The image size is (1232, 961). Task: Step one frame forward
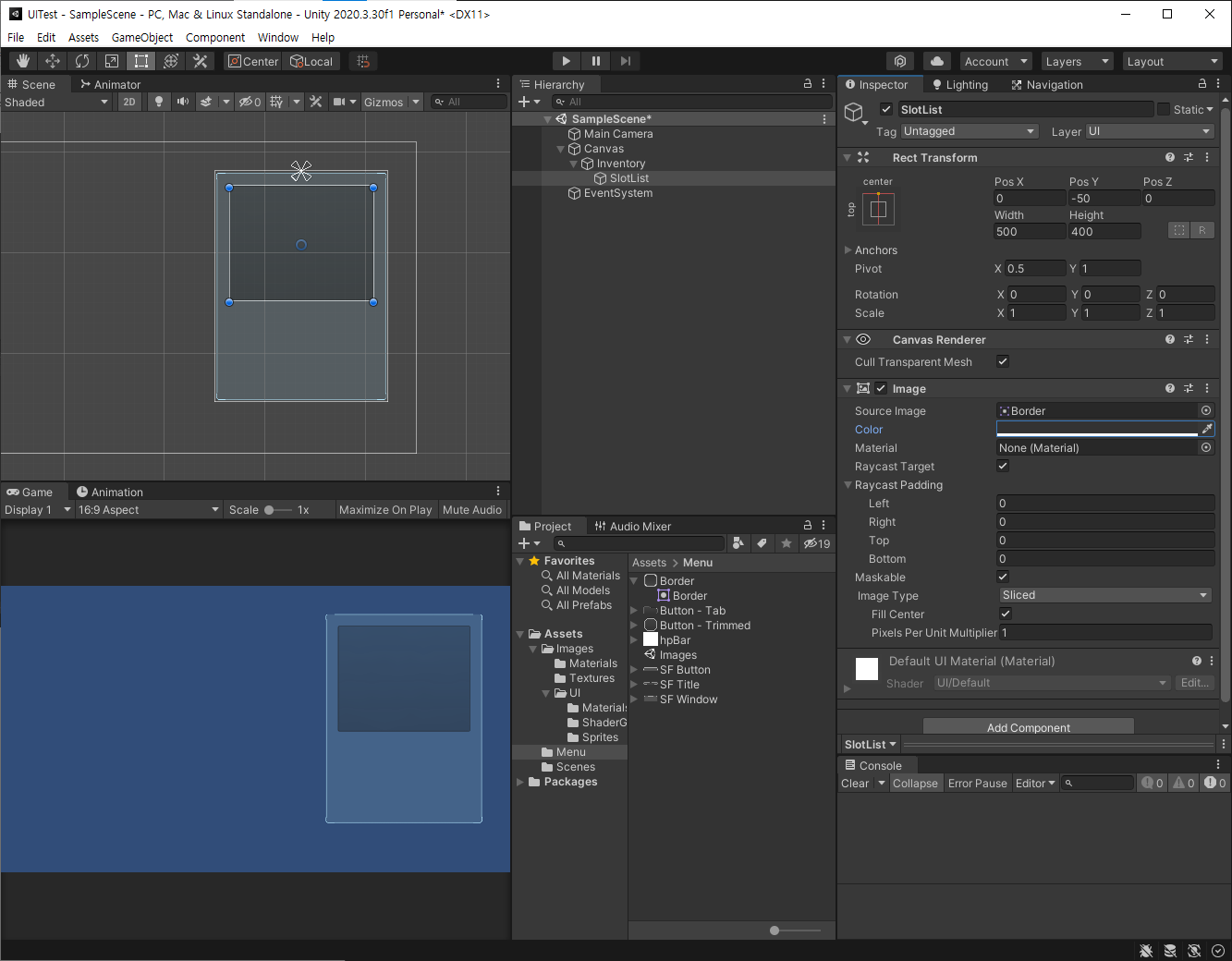tap(626, 61)
